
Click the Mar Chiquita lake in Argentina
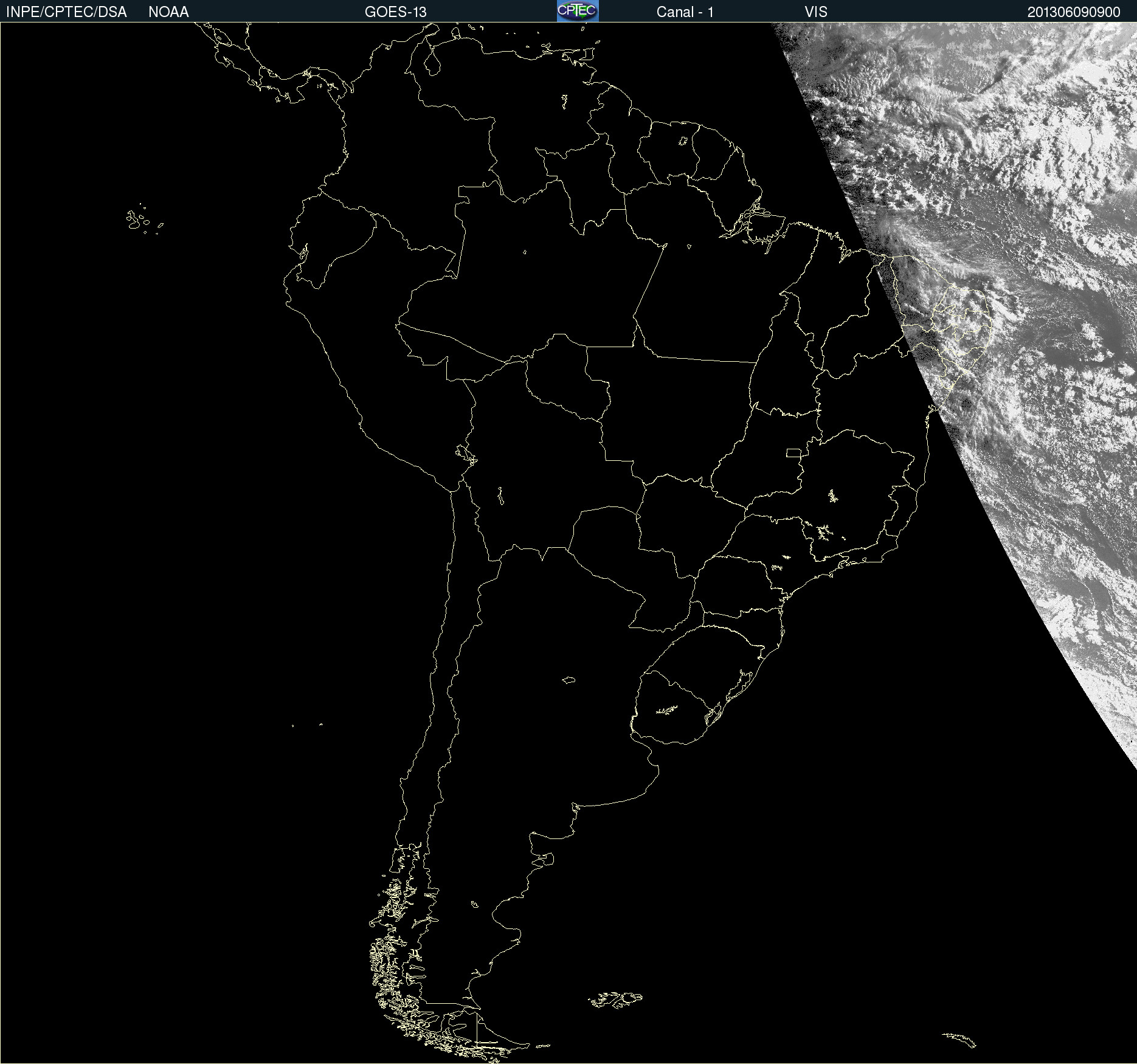(568, 680)
